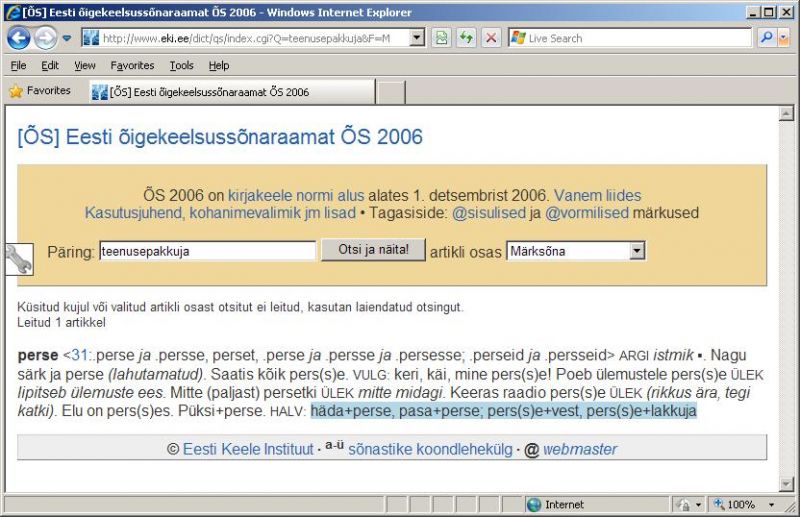Click the Refresh page icon
The height and width of the screenshot is (517, 800).
pos(466,38)
